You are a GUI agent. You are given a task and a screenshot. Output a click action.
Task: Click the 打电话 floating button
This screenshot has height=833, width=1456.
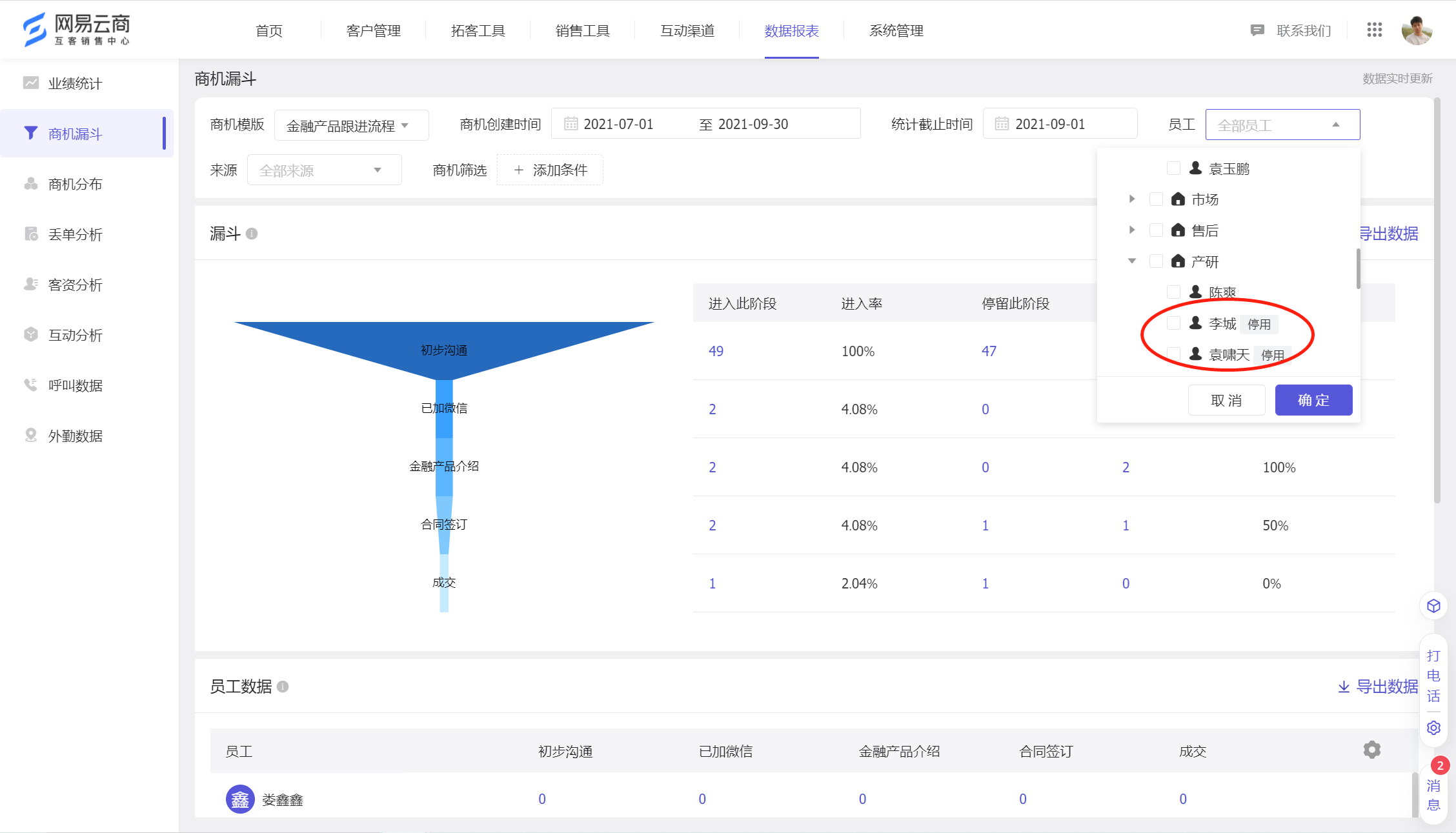click(x=1433, y=676)
